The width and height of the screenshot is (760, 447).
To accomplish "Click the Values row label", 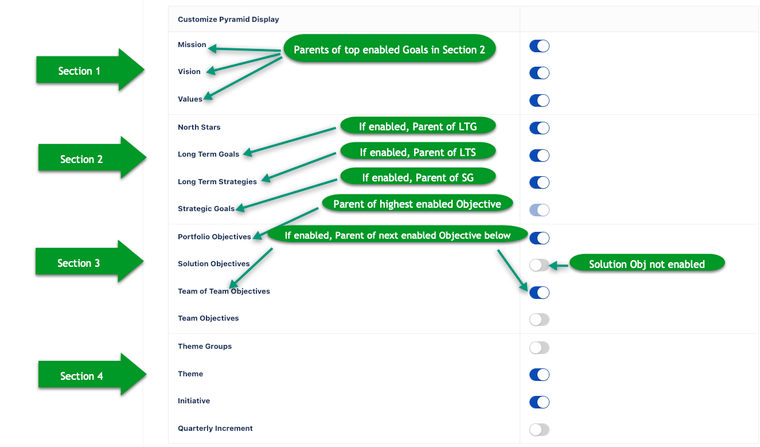I will pos(190,99).
